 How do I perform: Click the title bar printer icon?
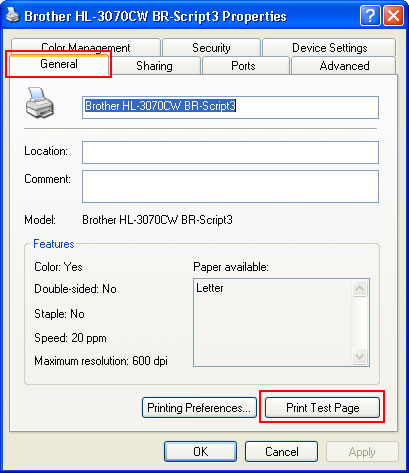point(13,15)
